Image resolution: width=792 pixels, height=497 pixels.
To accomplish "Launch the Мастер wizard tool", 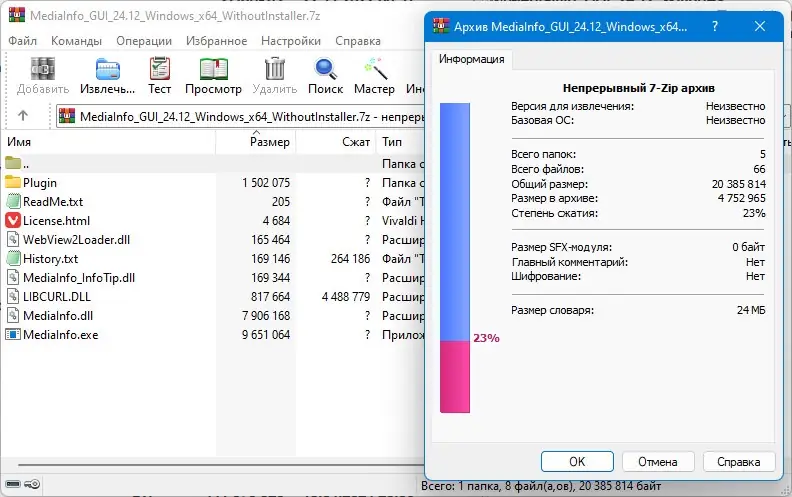I will (374, 69).
